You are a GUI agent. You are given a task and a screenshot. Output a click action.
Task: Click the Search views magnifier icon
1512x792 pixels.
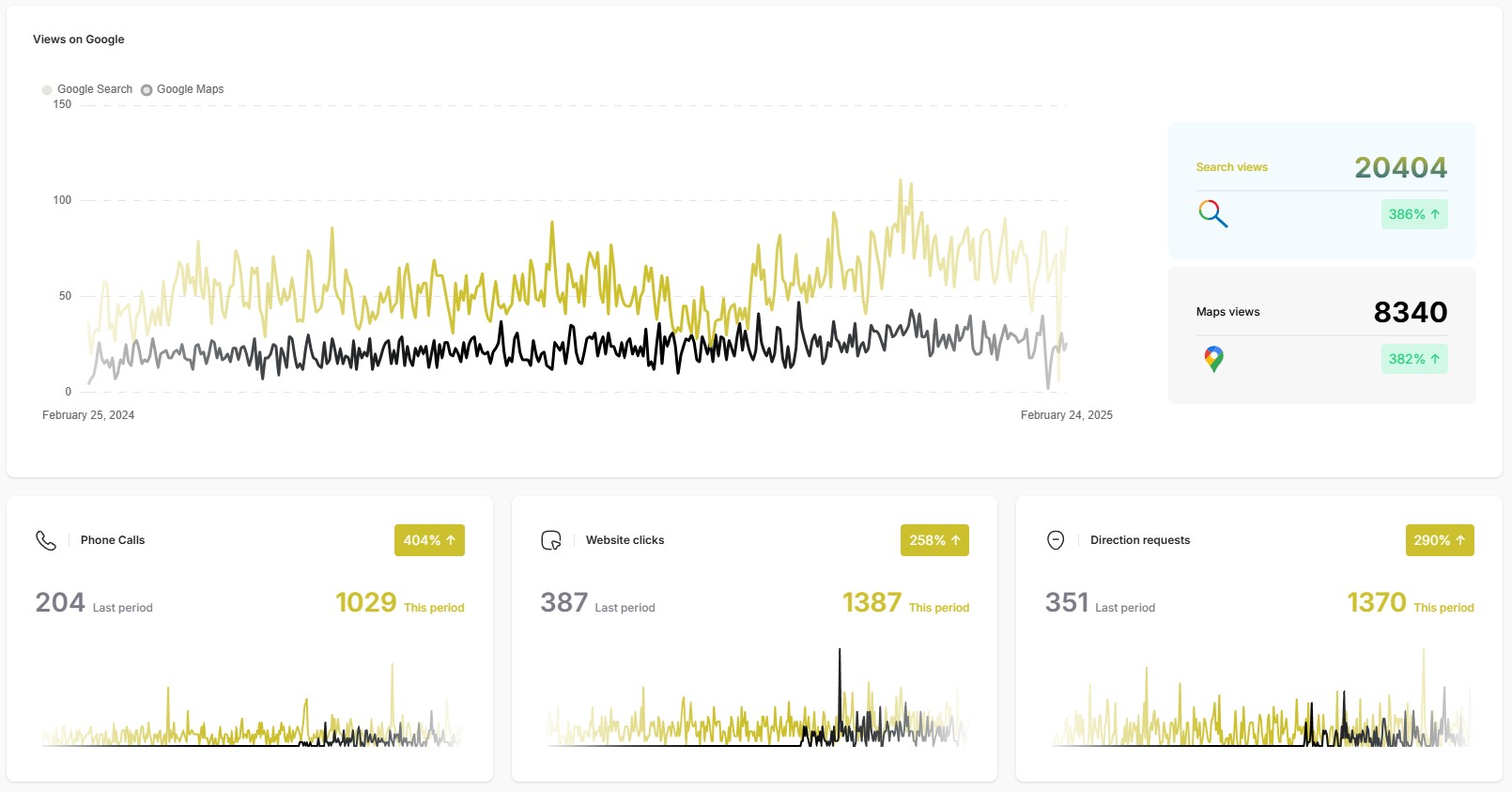click(1212, 214)
